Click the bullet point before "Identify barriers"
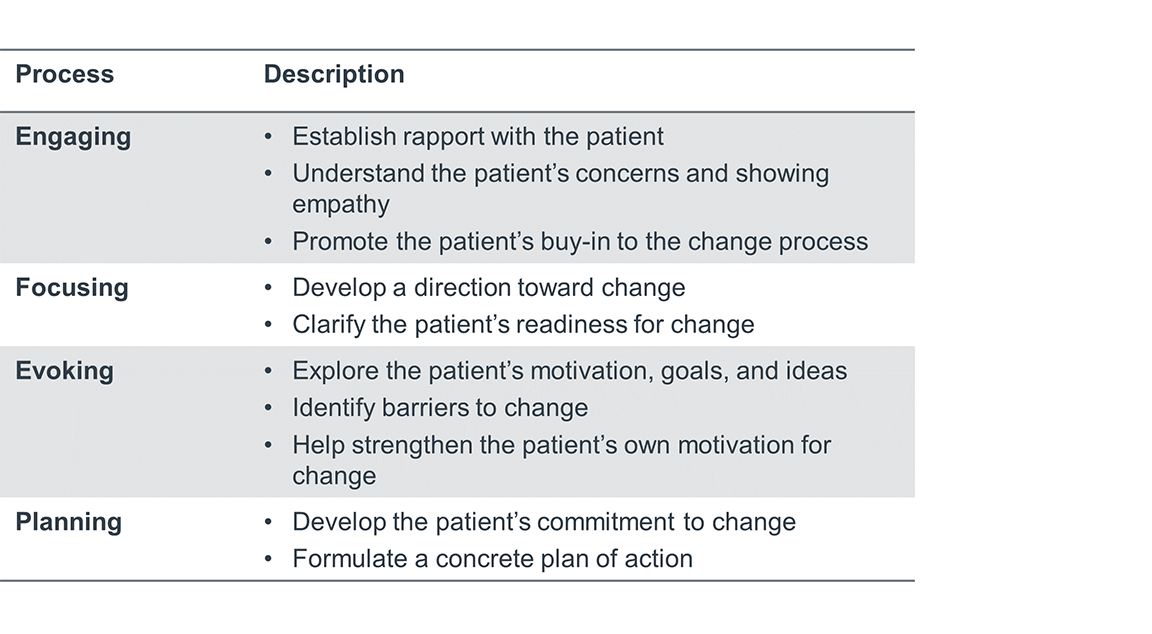This screenshot has height=634, width=1152. tap(268, 408)
